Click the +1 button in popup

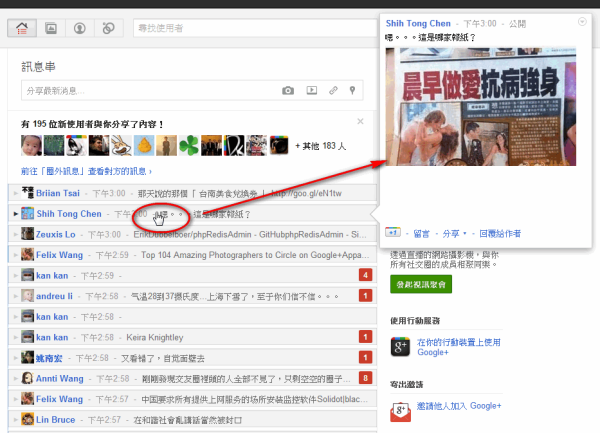pos(393,233)
